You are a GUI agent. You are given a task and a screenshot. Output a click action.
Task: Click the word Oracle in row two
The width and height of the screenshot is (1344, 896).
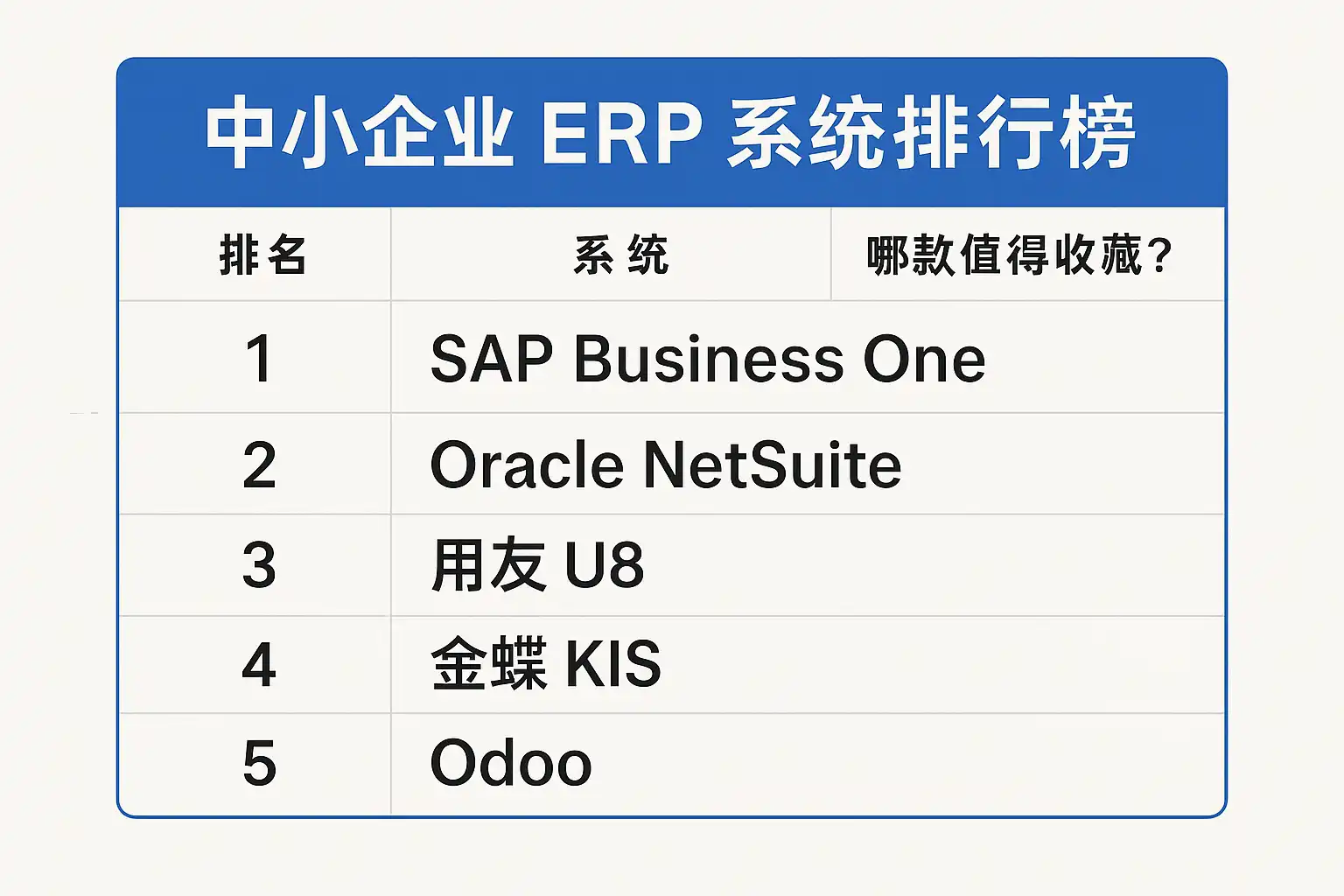[527, 465]
